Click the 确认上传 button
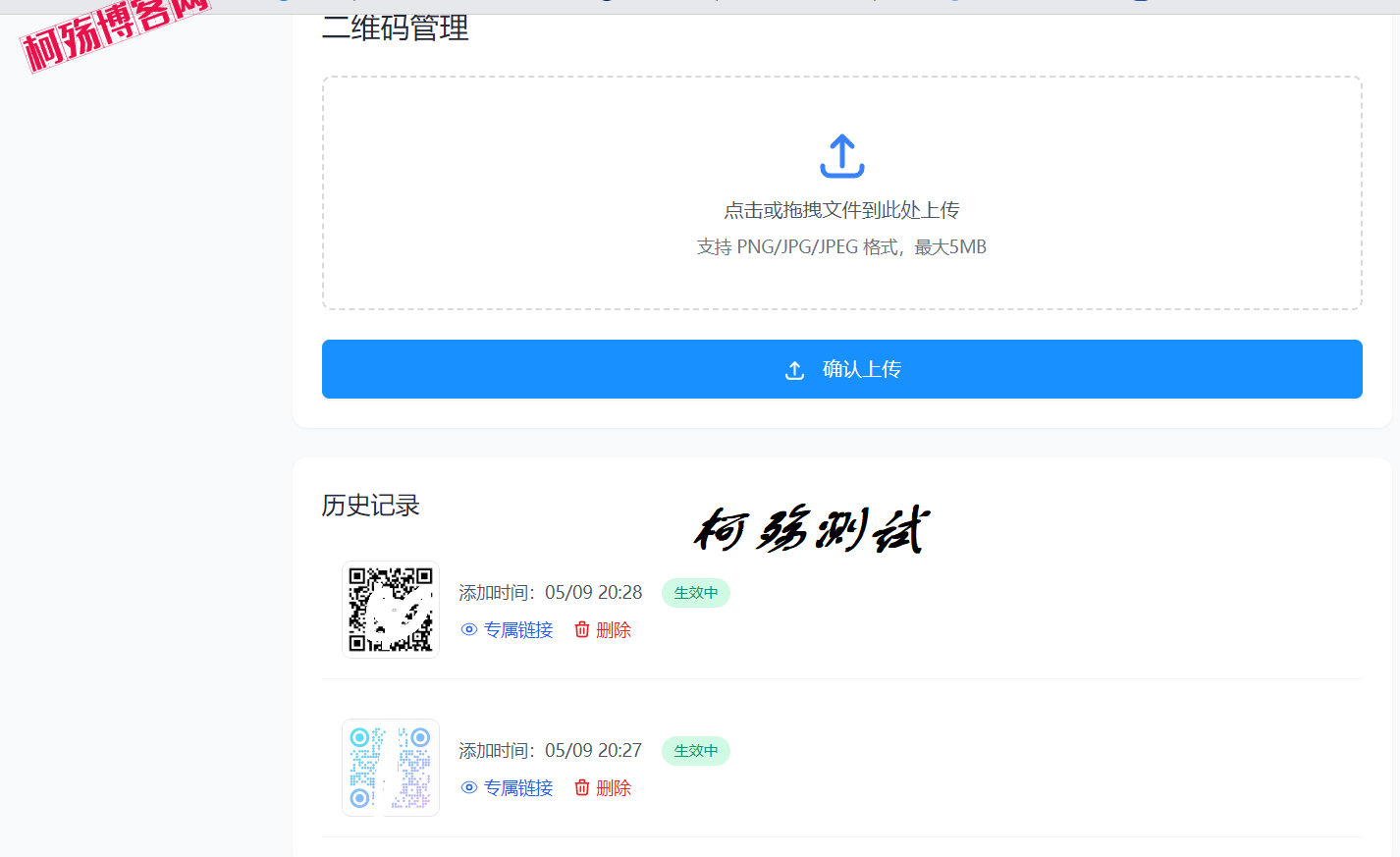 coord(841,369)
